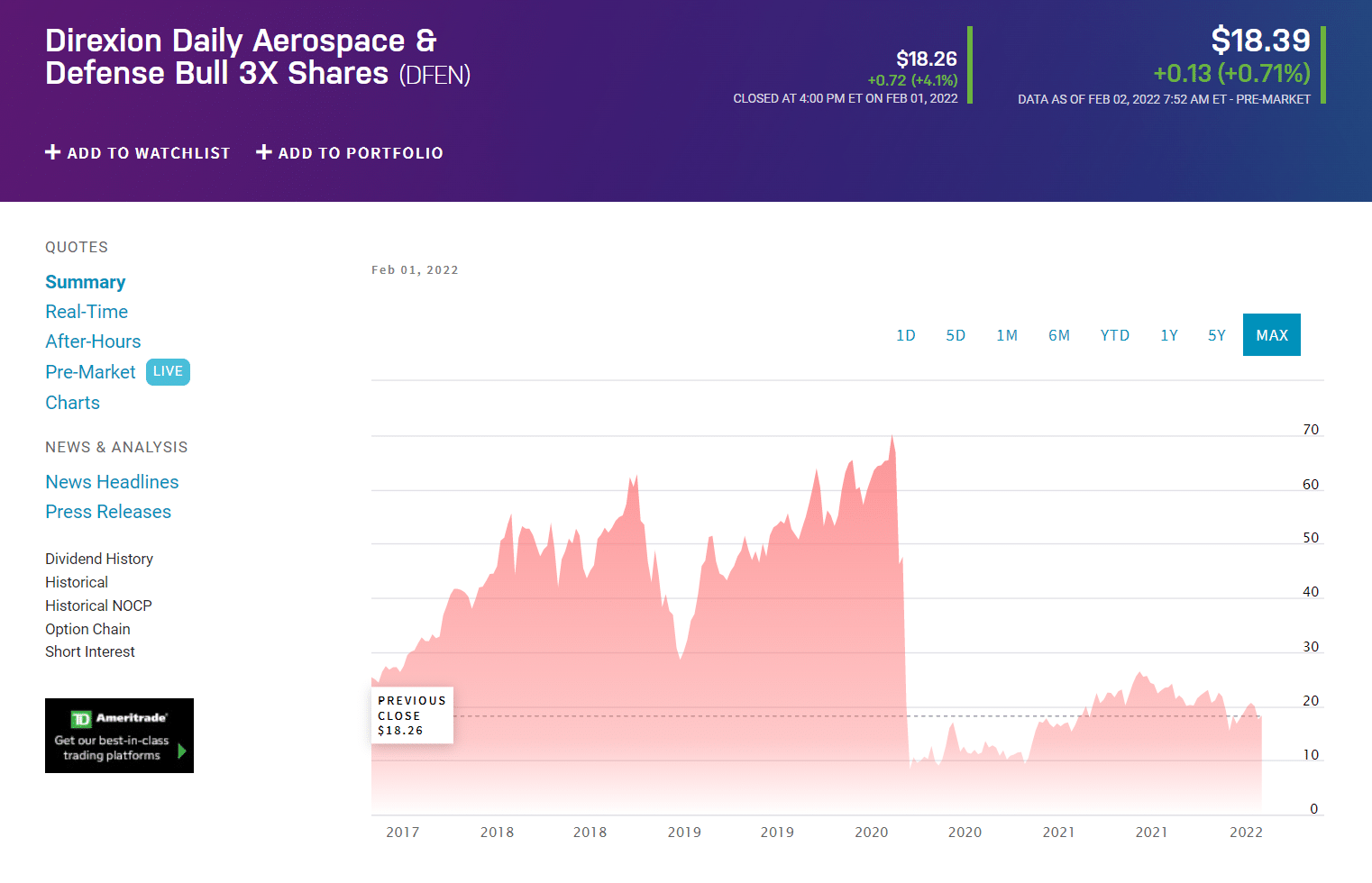Open the Charts section from the sidebar
Screen dimensions: 1372x883
pos(72,403)
